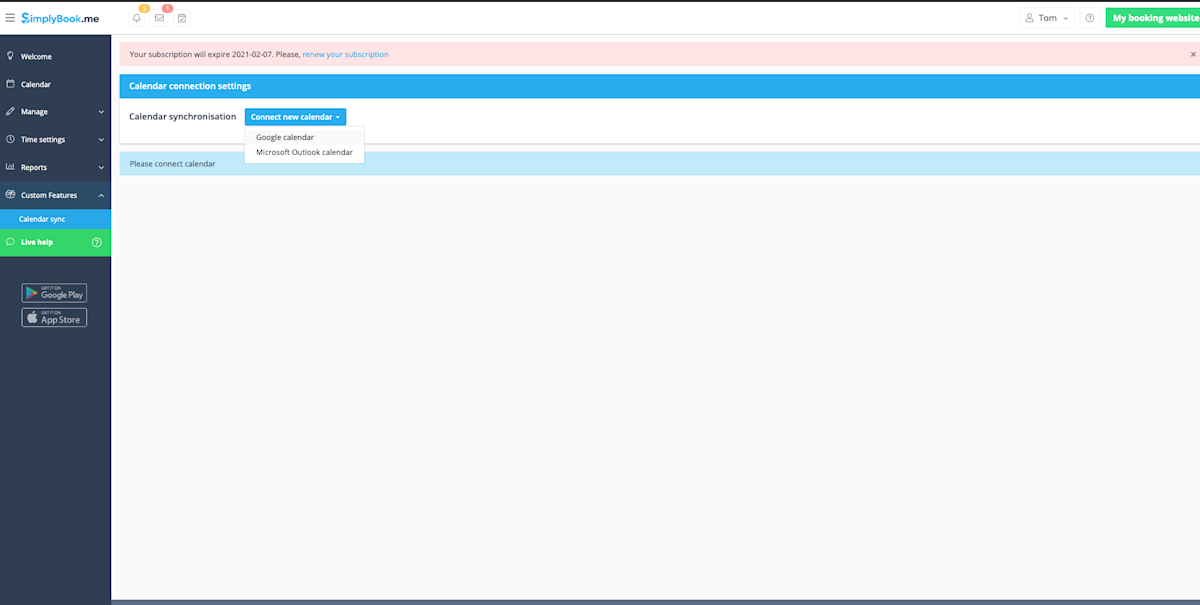This screenshot has width=1200, height=605.
Task: Open the notifications bell icon
Action: tap(137, 17)
